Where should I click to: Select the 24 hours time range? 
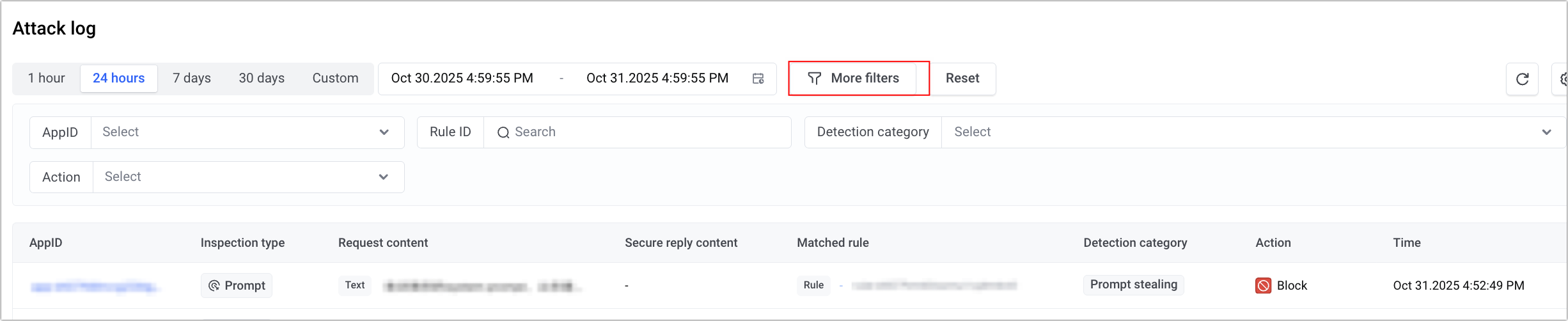click(119, 78)
